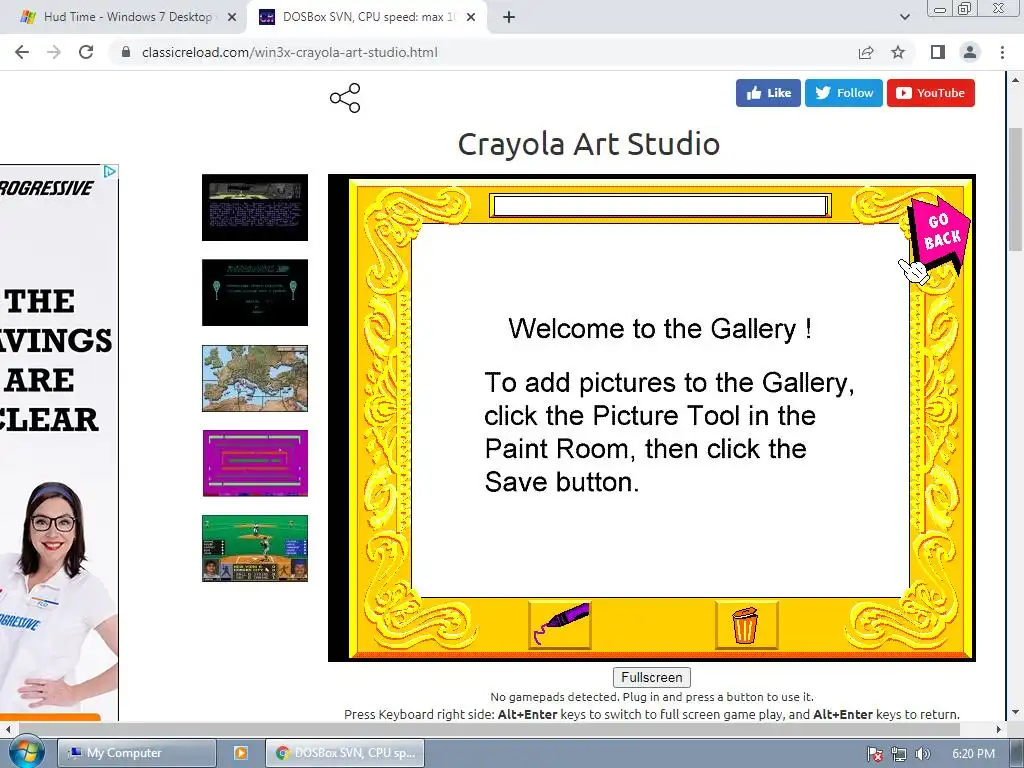Screen dimensions: 1024x768
Task: Open a new browser tab
Action: (x=509, y=18)
